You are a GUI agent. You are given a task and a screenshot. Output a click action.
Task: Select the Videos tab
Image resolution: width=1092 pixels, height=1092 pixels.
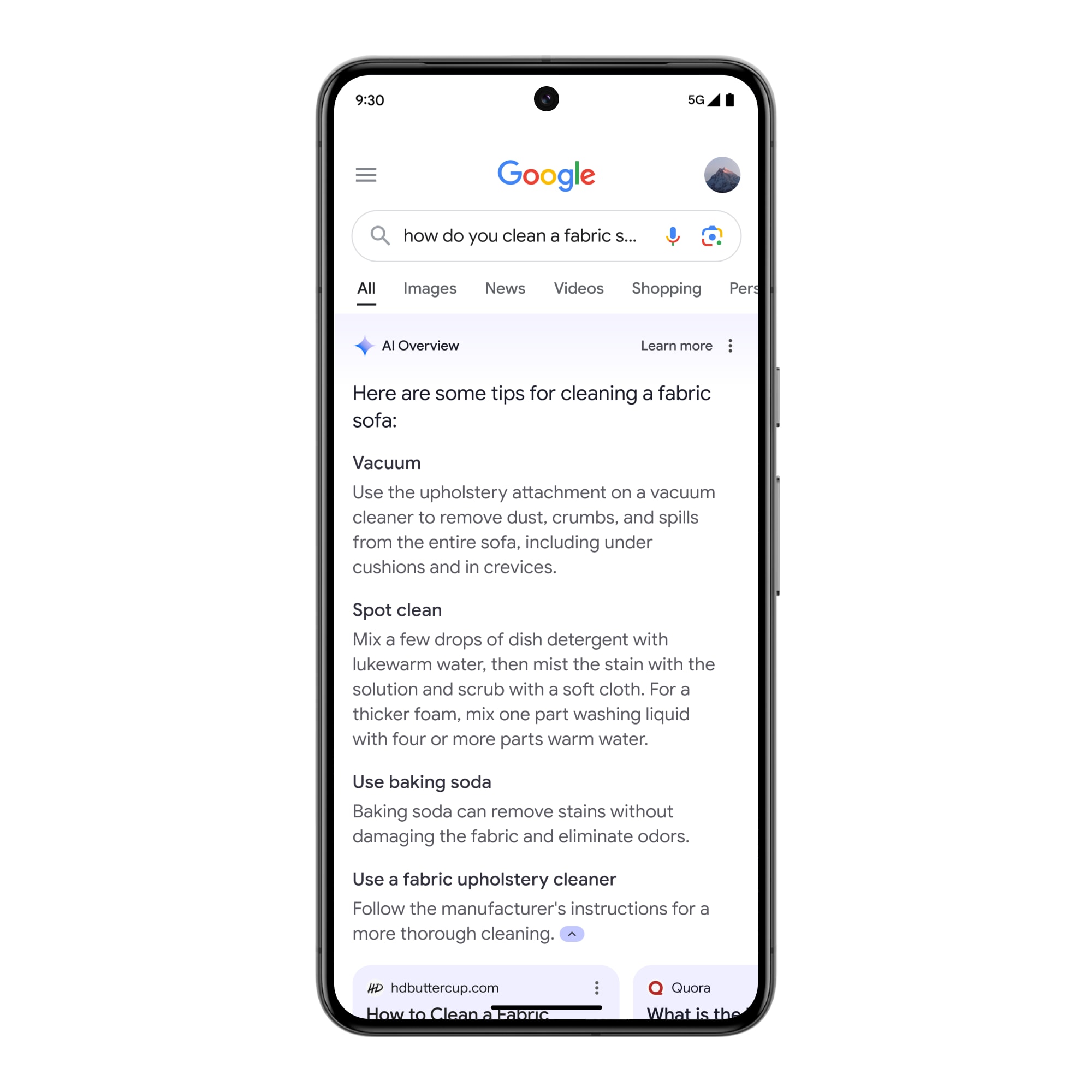tap(578, 288)
